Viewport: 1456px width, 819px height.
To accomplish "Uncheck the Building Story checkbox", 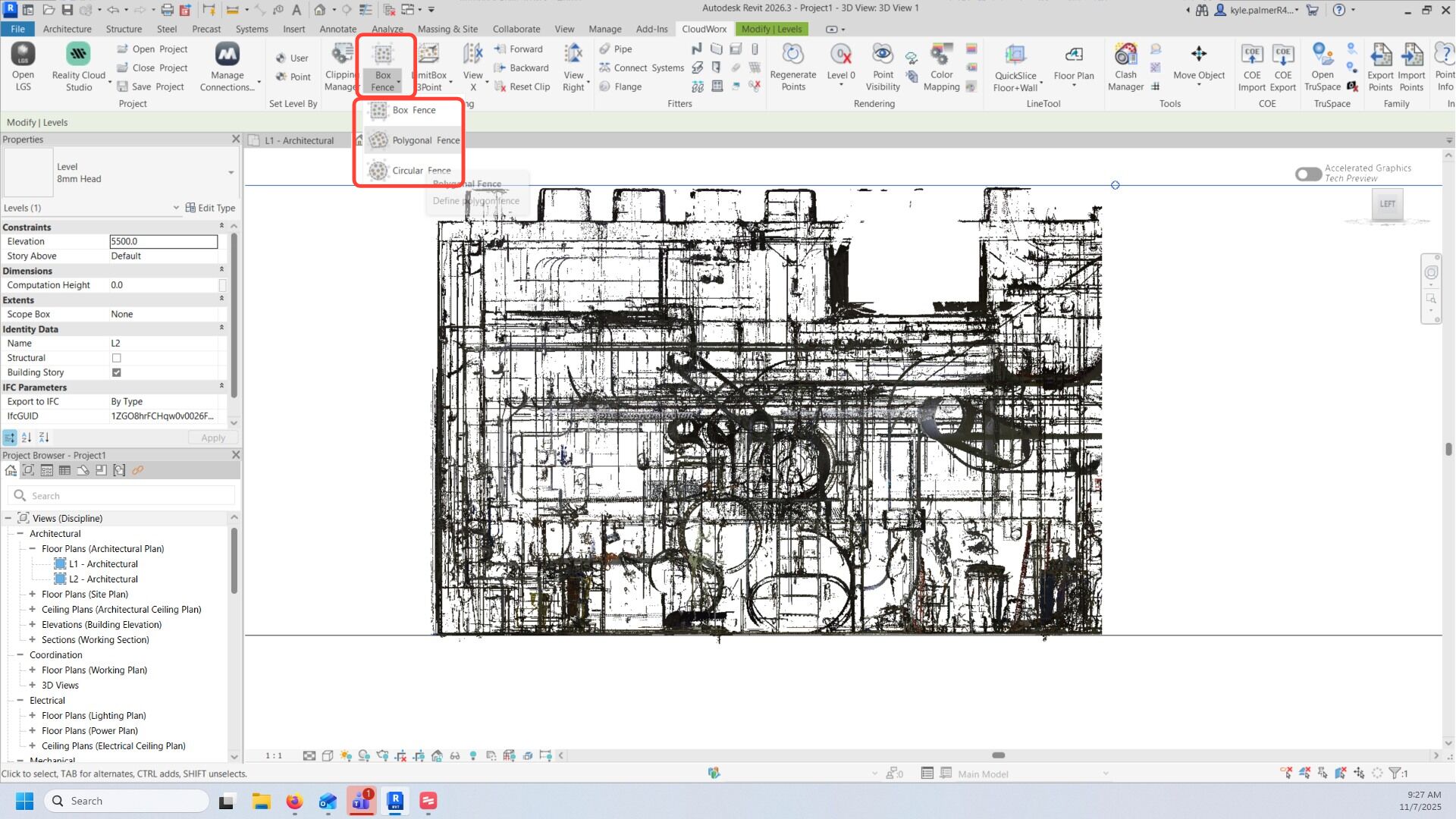I will point(116,372).
